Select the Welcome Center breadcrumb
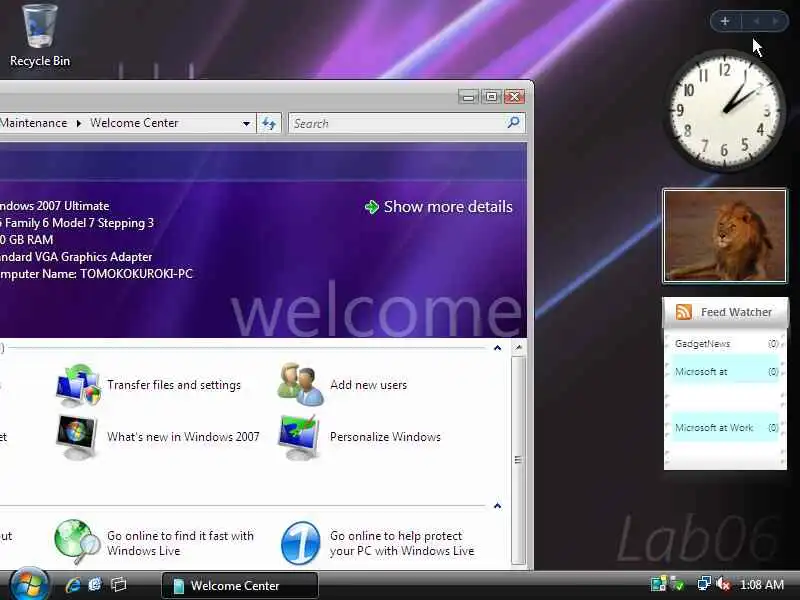The image size is (800, 600). [134, 123]
